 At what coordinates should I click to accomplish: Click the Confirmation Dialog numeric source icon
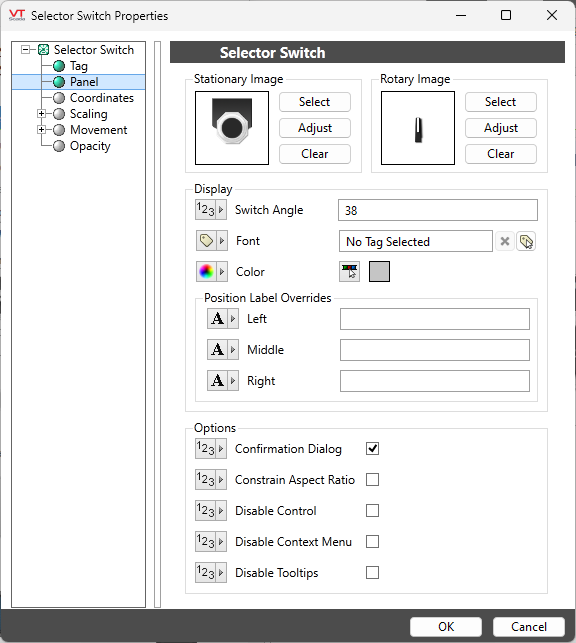(211, 449)
